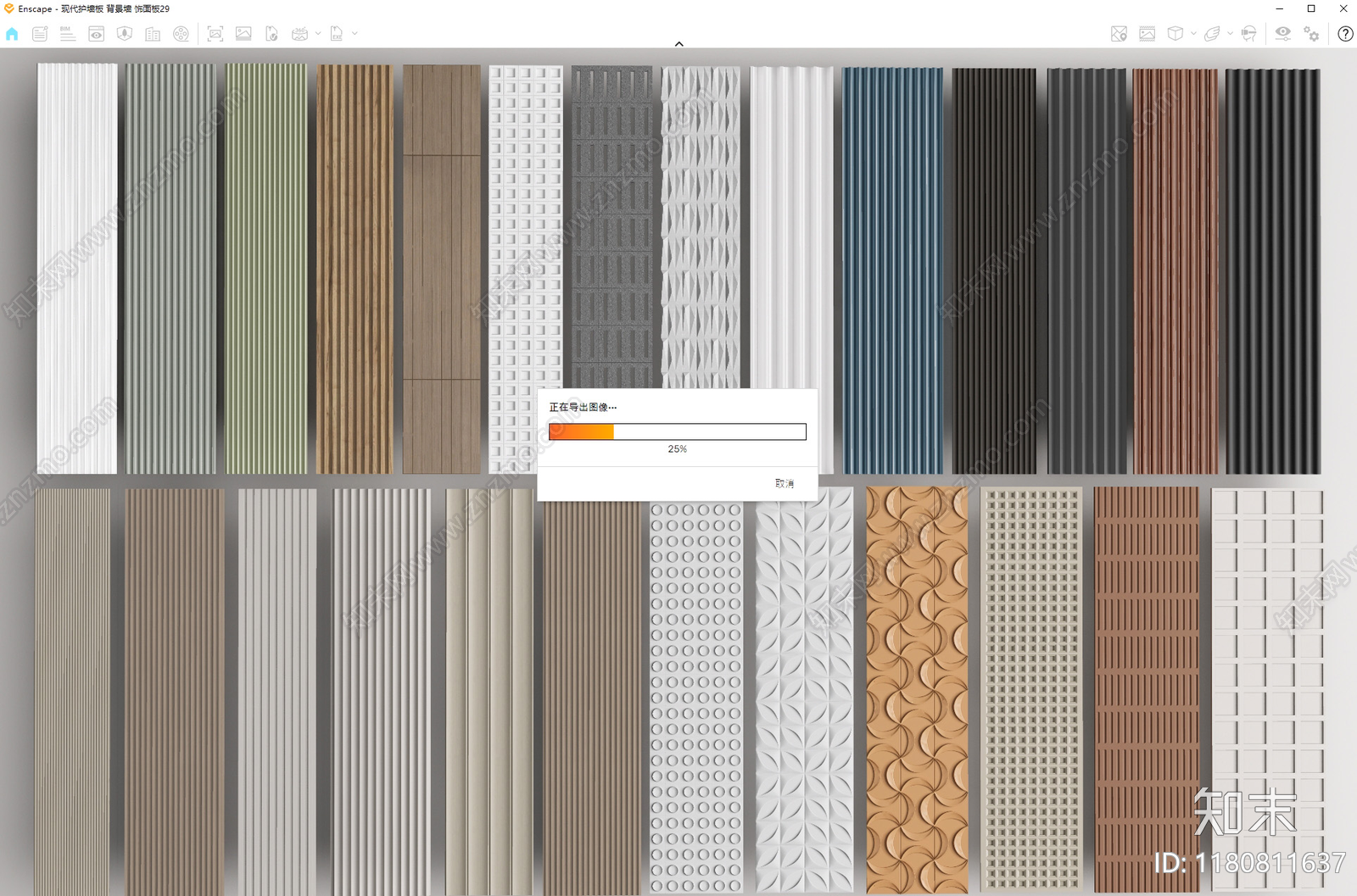Select the reddish-brown fluted panel in top row
This screenshot has height=896, width=1357.
(x=1176, y=271)
